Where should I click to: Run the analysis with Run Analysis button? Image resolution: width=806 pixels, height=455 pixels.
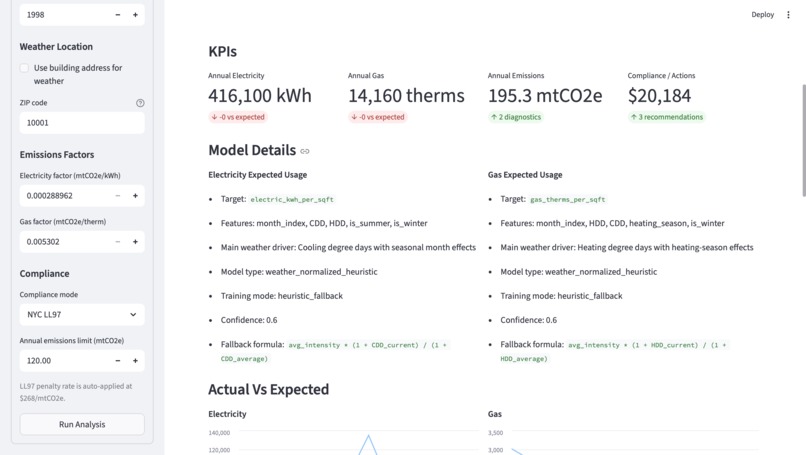(82, 425)
